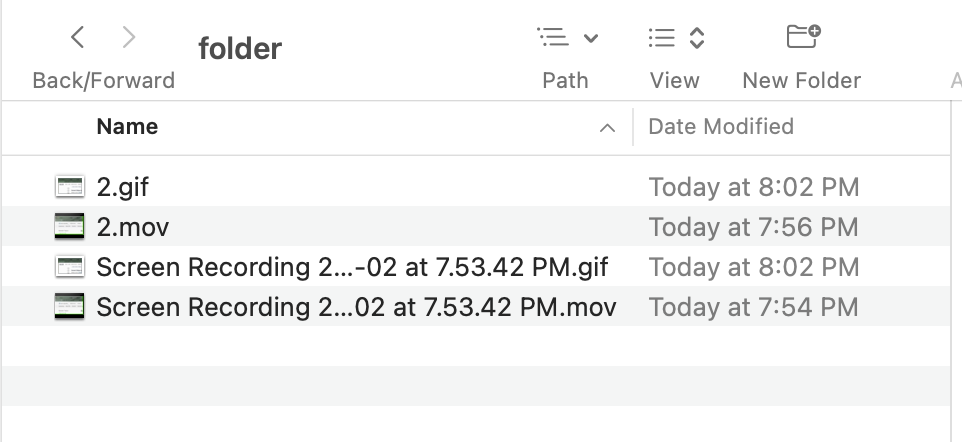
Task: Go forward using the Forward arrow
Action: (128, 38)
